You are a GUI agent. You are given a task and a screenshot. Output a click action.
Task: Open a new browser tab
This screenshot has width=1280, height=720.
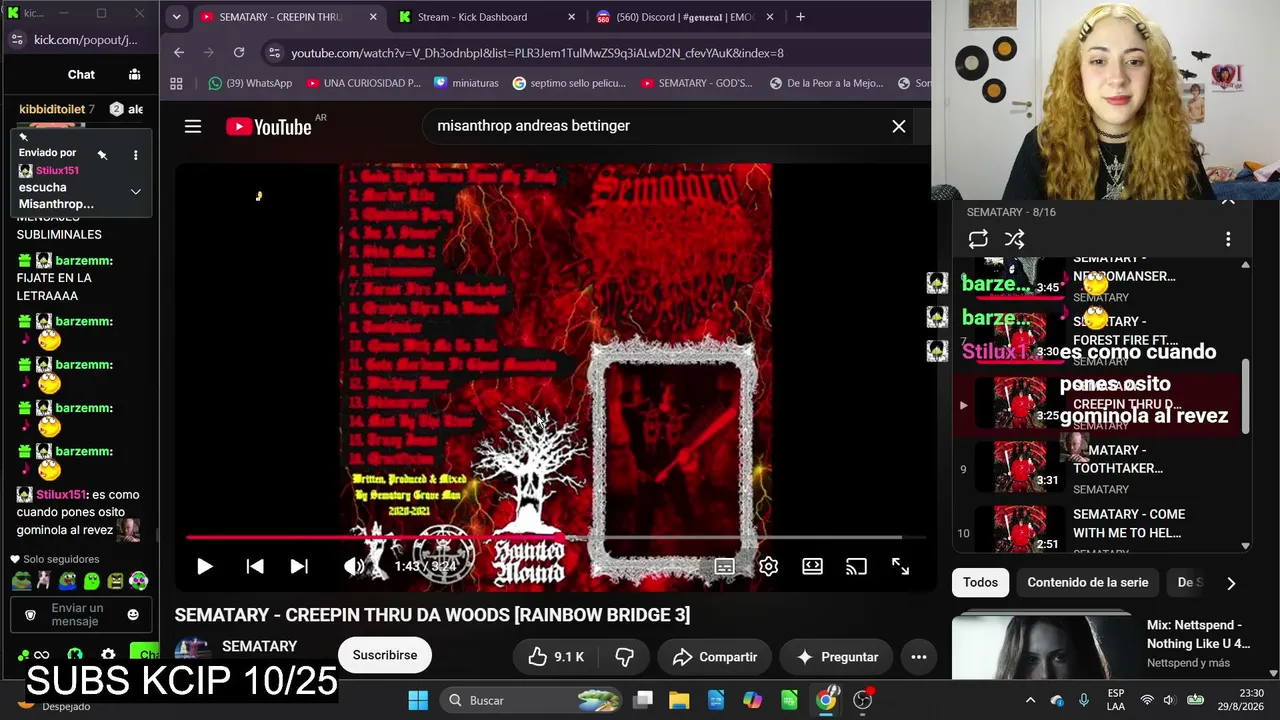tap(800, 17)
